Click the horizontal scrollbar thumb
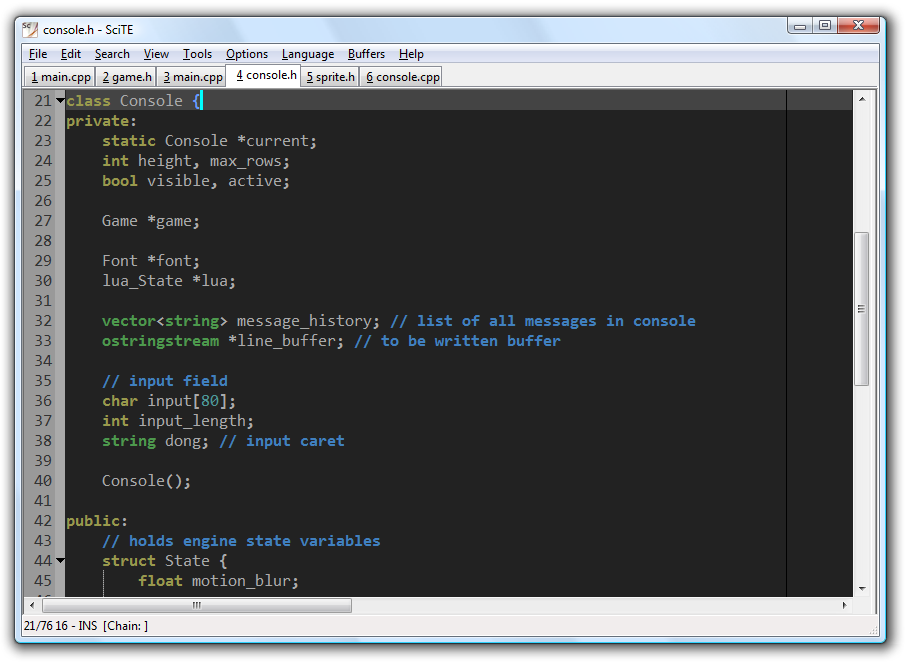 [197, 605]
